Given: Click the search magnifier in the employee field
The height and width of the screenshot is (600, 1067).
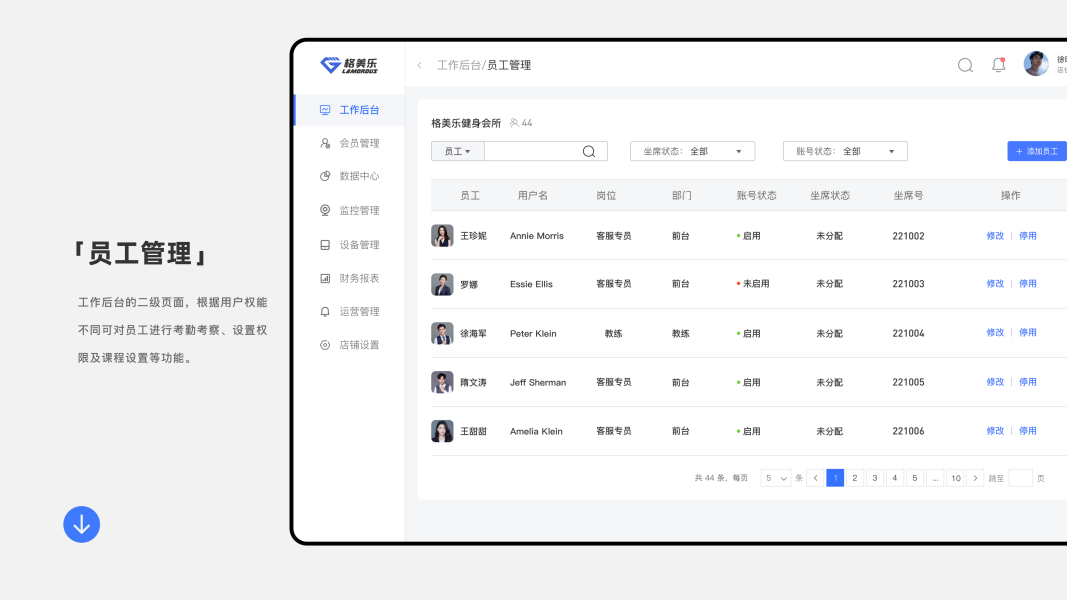Looking at the screenshot, I should pyautogui.click(x=589, y=152).
